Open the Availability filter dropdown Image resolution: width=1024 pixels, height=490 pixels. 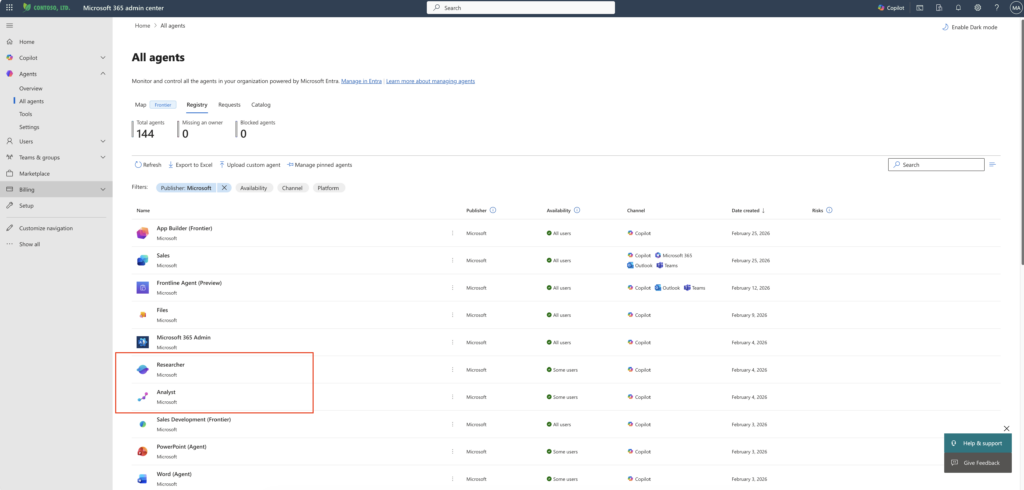[x=253, y=187]
